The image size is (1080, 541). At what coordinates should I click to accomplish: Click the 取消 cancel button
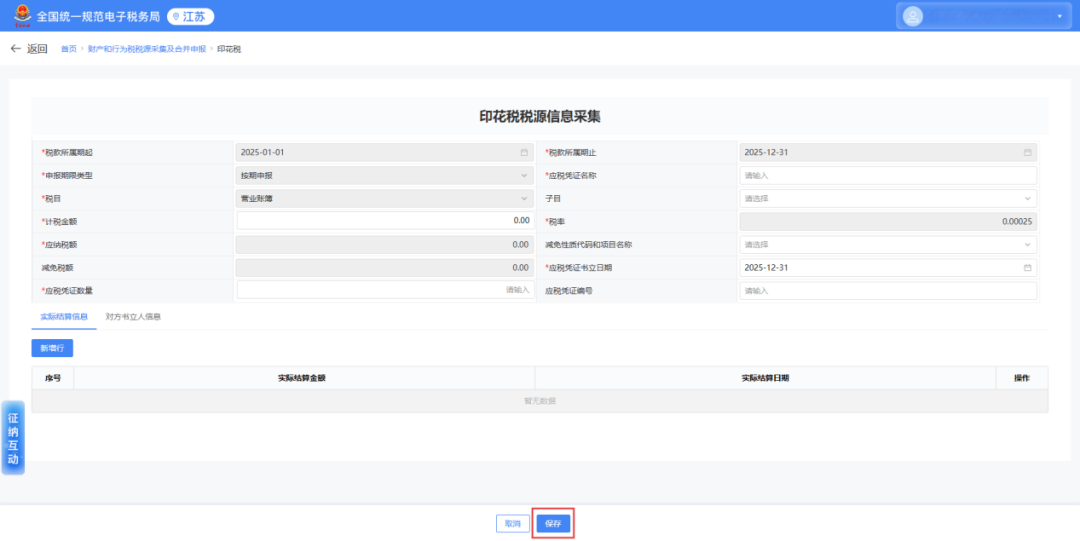coord(512,524)
